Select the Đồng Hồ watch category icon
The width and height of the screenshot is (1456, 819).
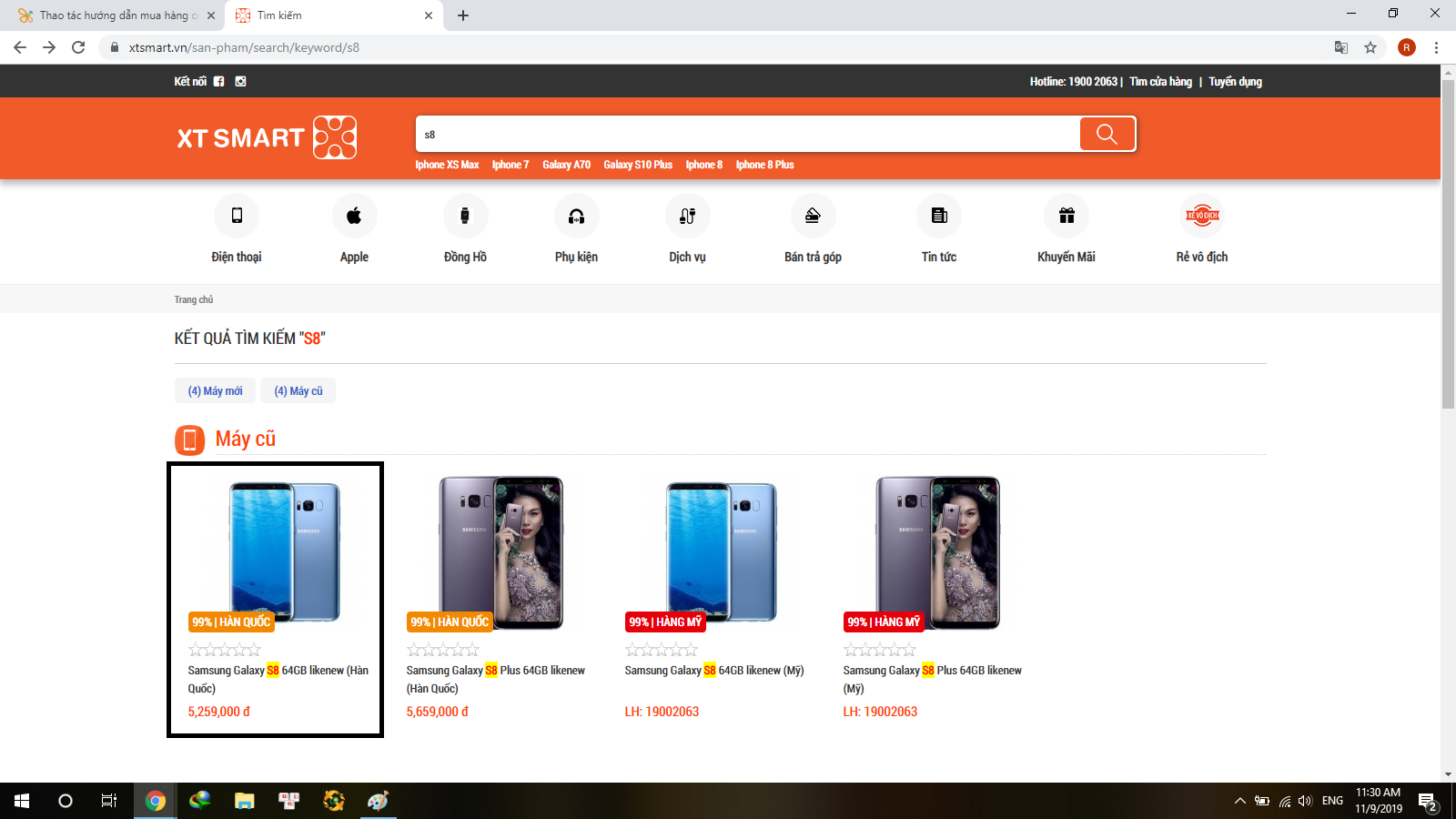click(x=465, y=216)
